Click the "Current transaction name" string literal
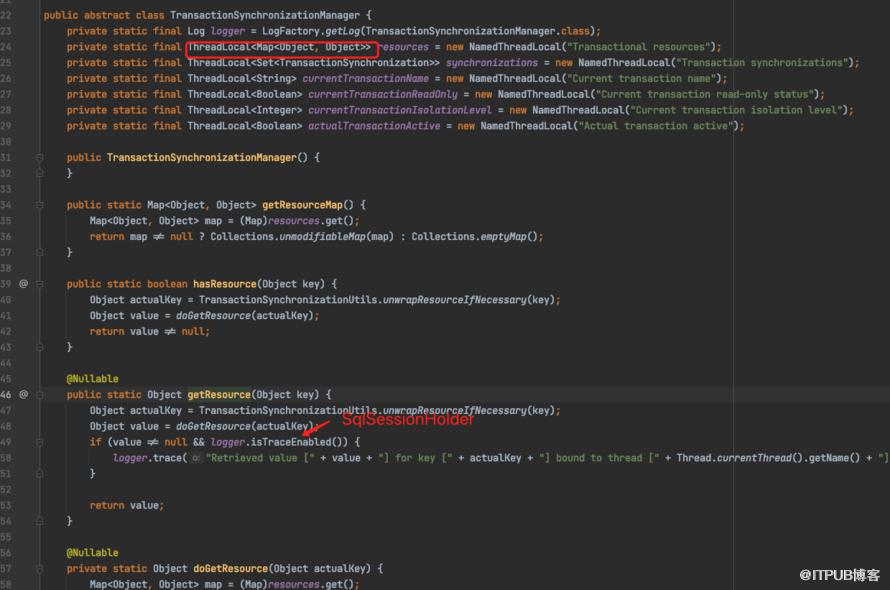This screenshot has height=590, width=890. 641,78
